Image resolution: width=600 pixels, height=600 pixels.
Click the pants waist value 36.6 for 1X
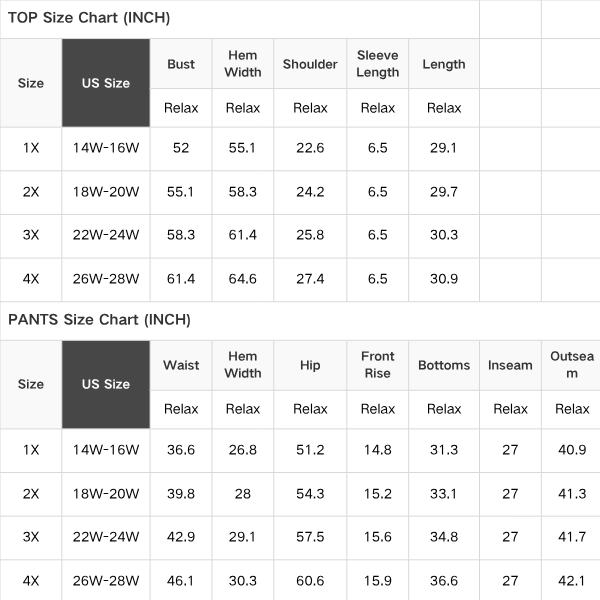point(181,450)
